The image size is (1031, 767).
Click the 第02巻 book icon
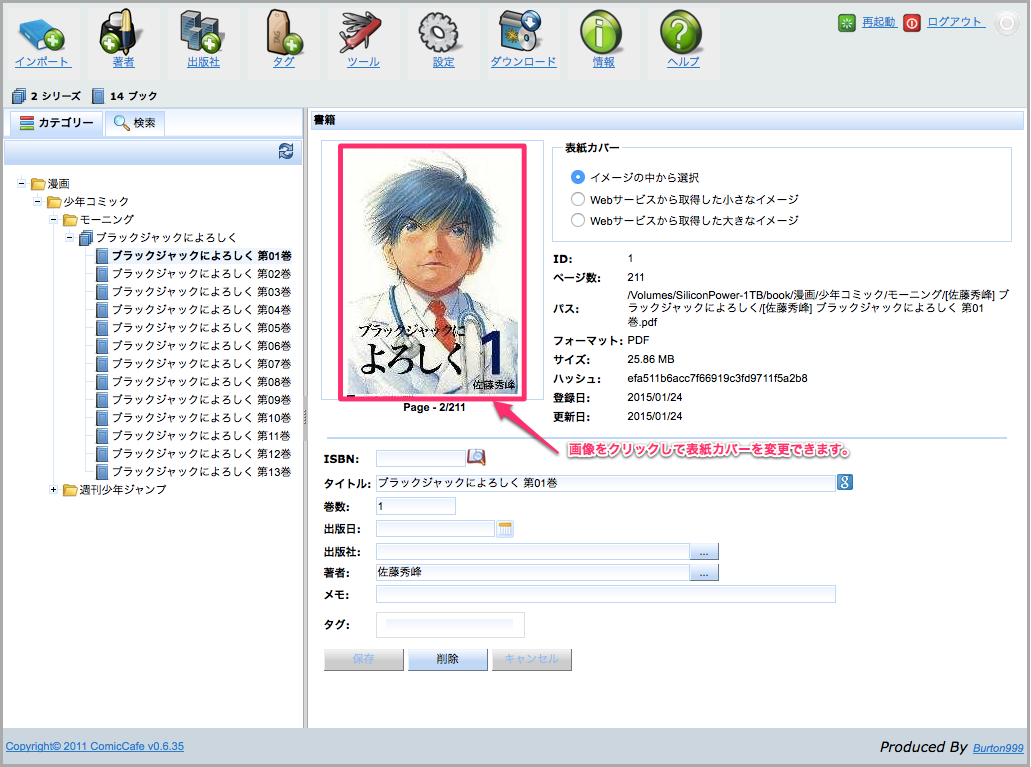coord(102,274)
